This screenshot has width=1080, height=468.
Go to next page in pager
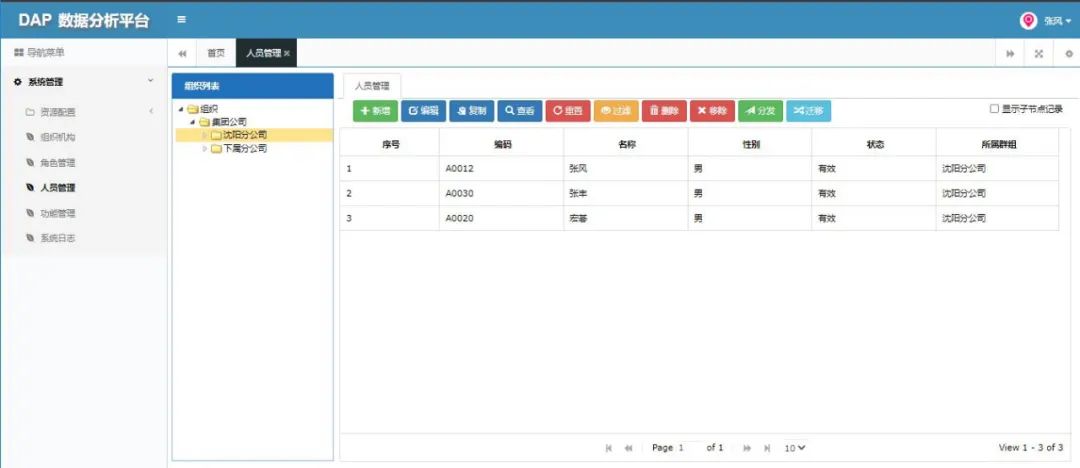click(x=747, y=448)
